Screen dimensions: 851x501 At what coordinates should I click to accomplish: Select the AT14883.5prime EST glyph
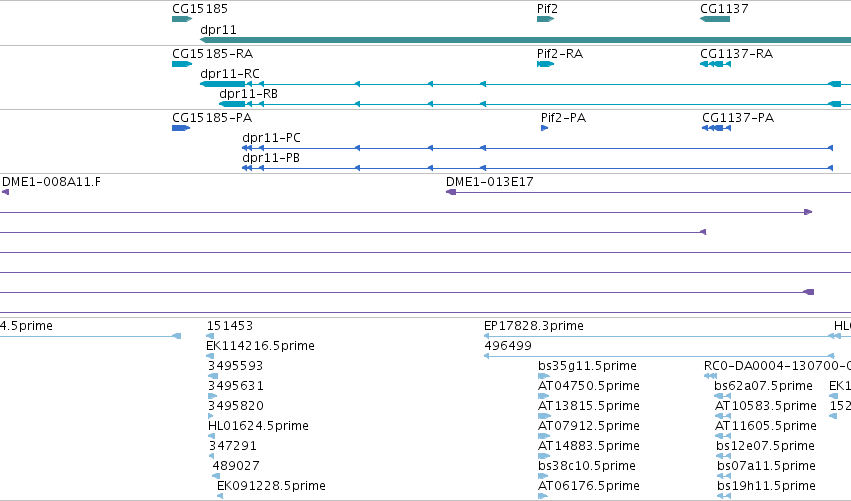coord(544,456)
